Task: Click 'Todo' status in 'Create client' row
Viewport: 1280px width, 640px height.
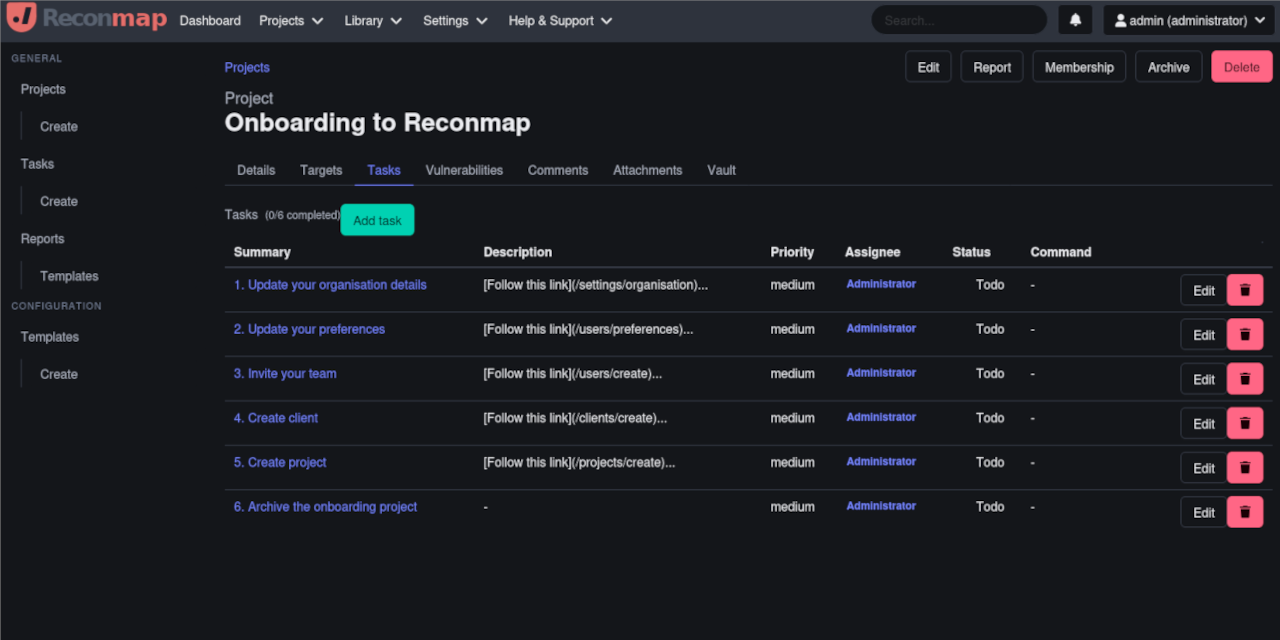Action: tap(990, 418)
